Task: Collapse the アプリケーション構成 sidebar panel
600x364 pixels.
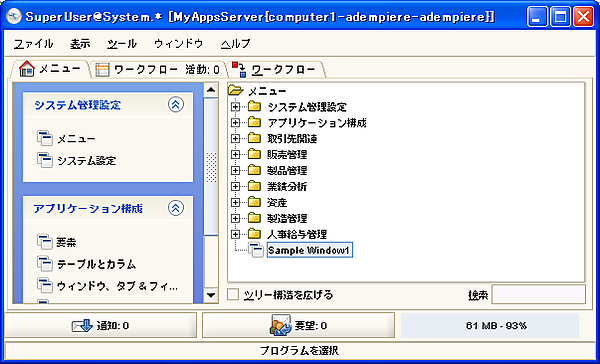Action: [176, 208]
